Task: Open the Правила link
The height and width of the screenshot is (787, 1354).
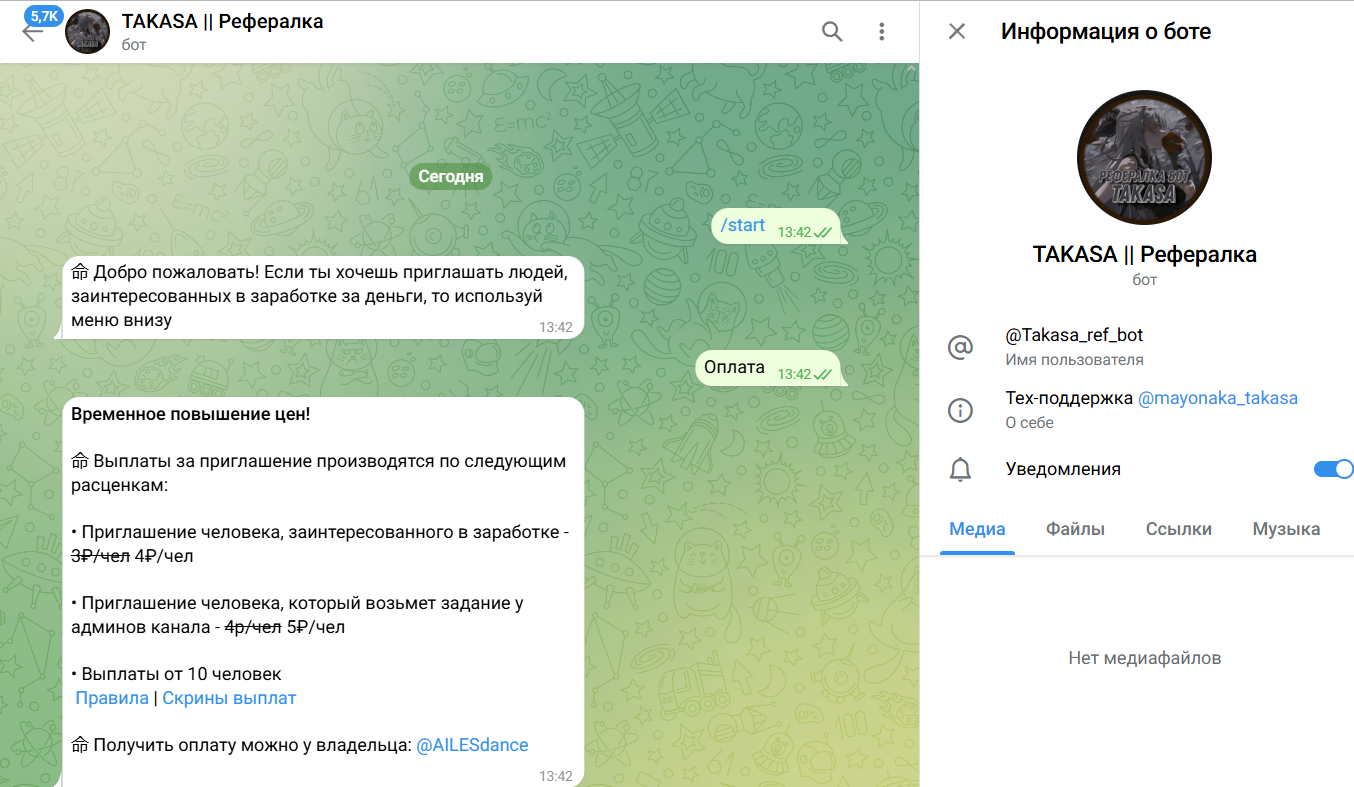Action: [x=112, y=698]
